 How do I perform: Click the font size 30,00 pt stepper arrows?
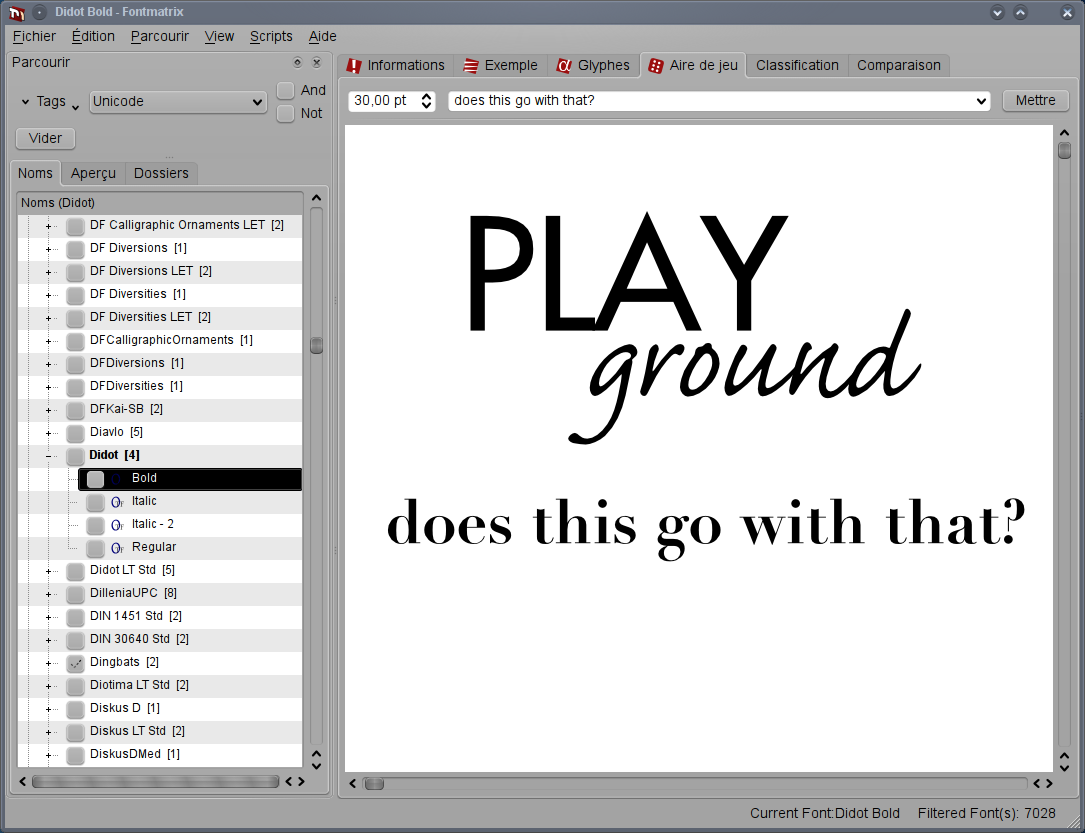(426, 101)
